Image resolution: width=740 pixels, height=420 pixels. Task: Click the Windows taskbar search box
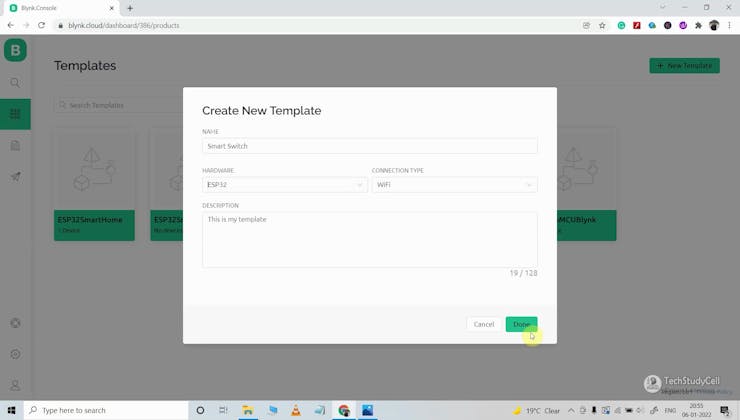(x=106, y=411)
